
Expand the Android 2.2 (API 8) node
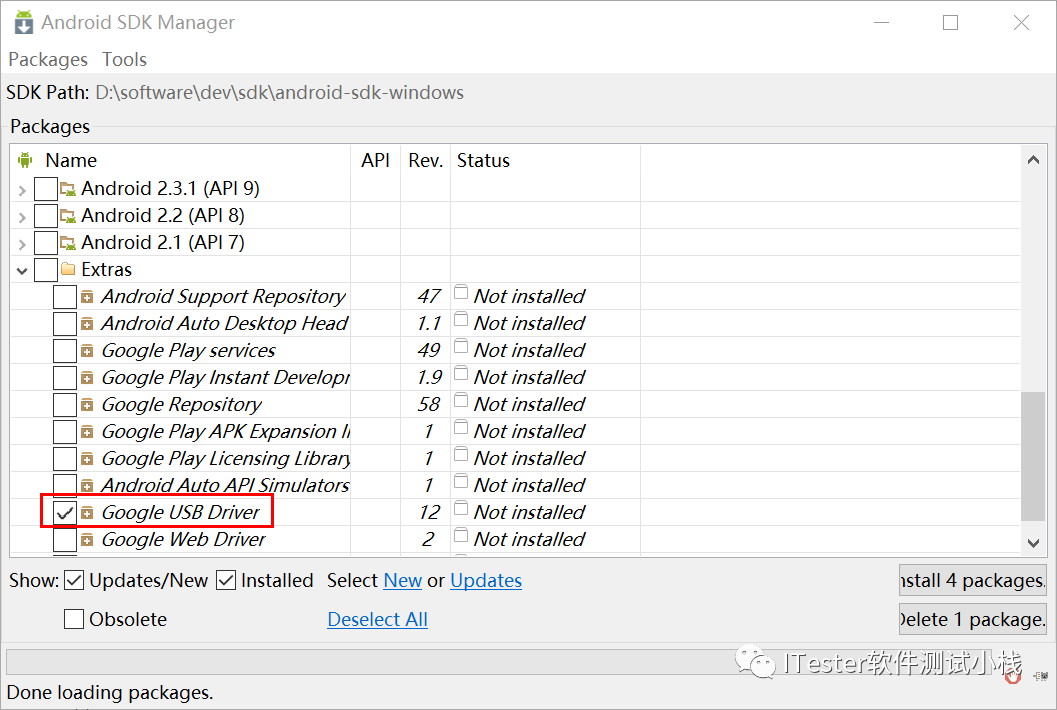(22, 216)
